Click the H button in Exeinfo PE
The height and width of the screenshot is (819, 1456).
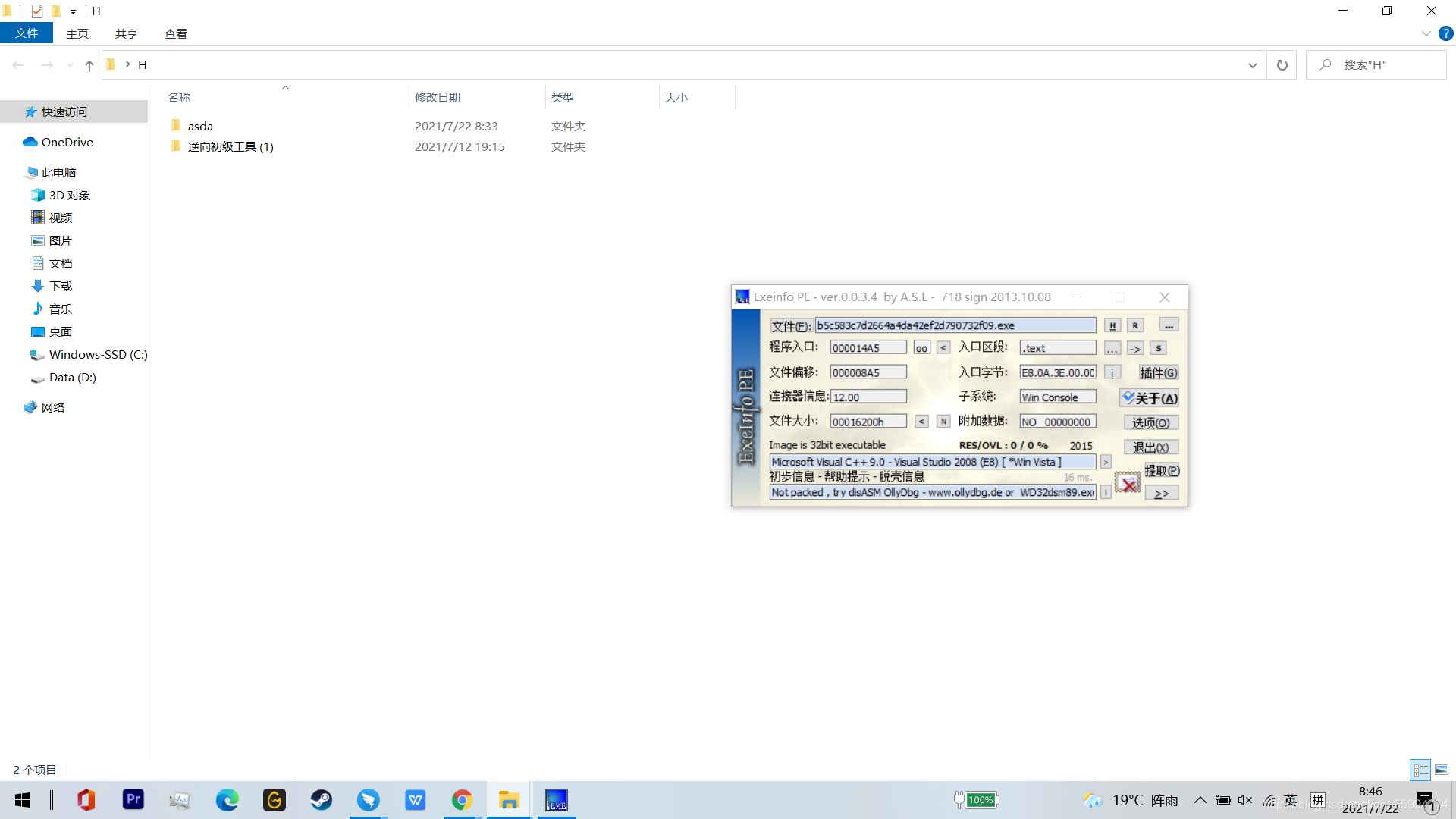coord(1112,325)
